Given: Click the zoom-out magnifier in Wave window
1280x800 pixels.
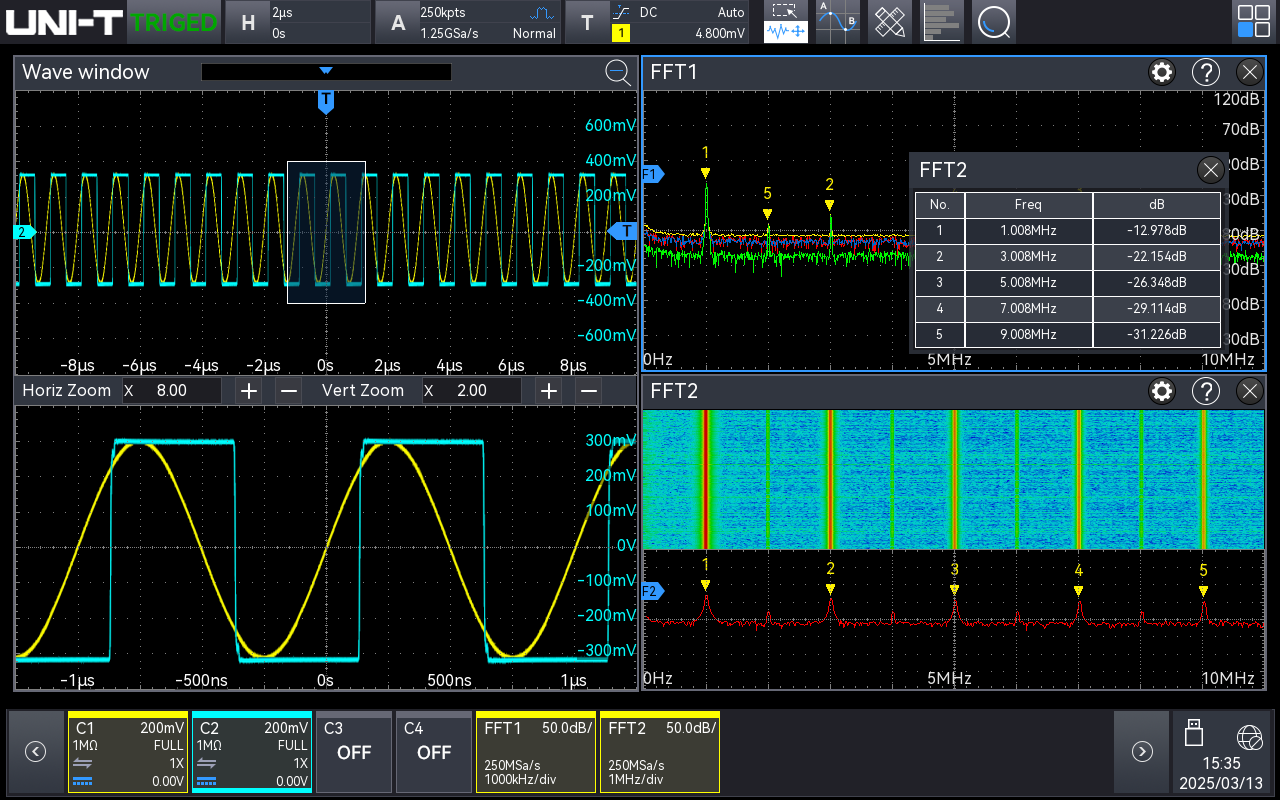Looking at the screenshot, I should coord(618,72).
